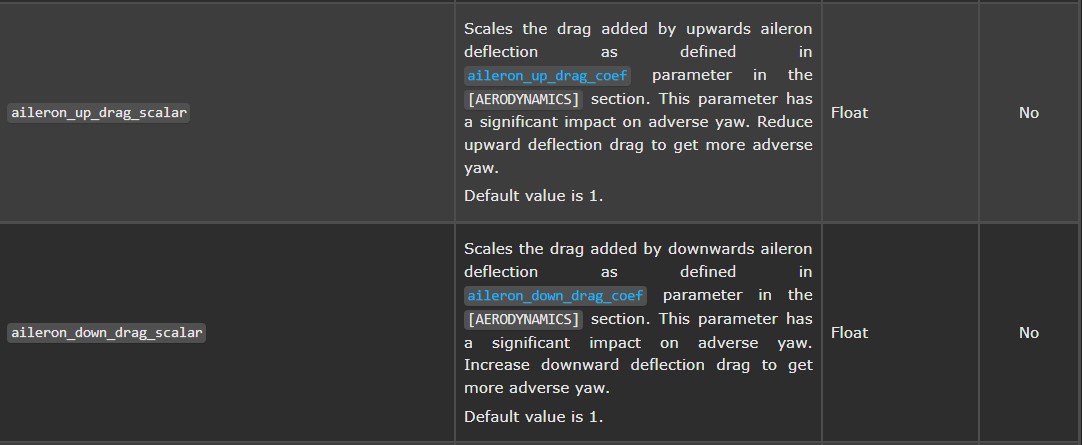Screen dimensions: 1082x445
Task: Select [AERODYNAMICS] tag in aileron_up_drag_scalar description
Action: (x=524, y=99)
